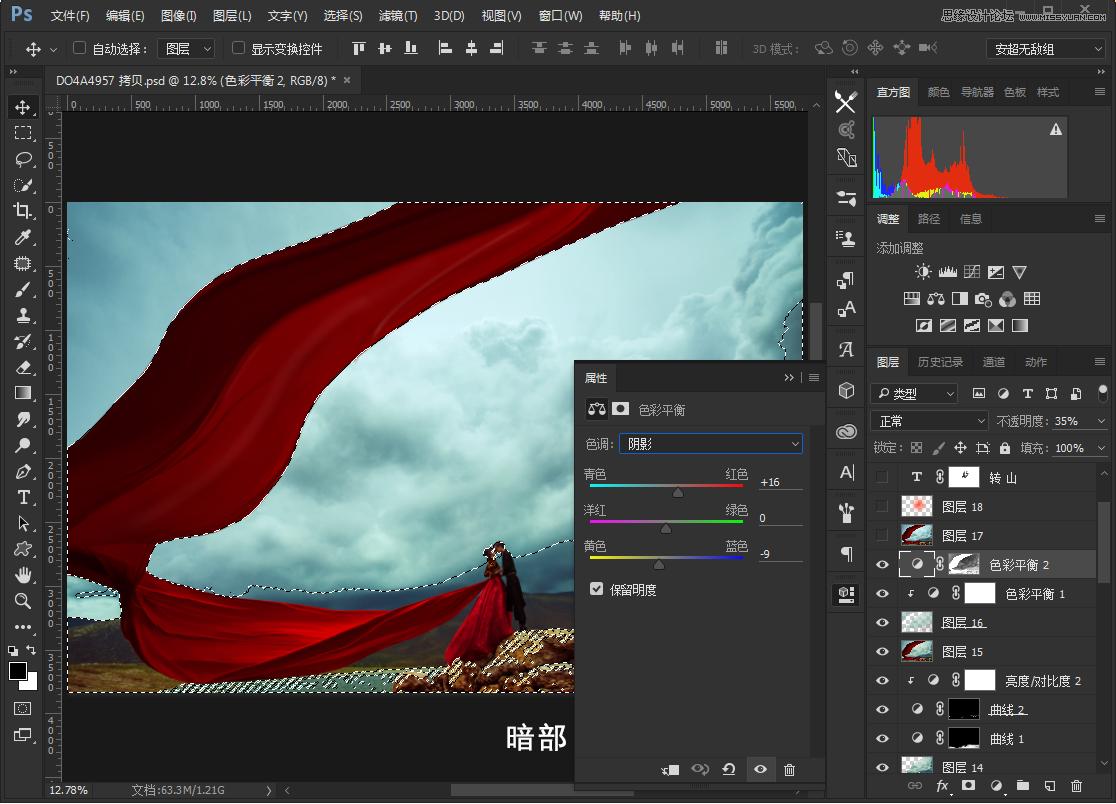Select the Zoom tool

pos(24,601)
